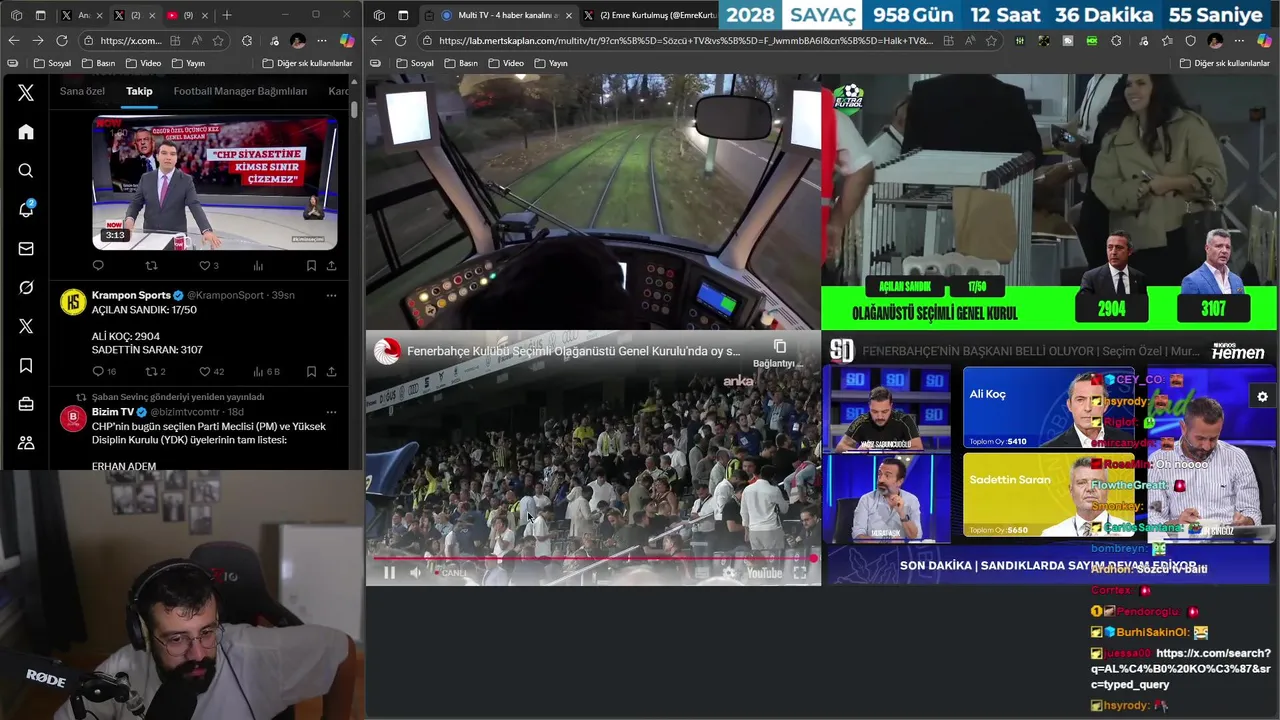Share the Krampon Sports tweet
The height and width of the screenshot is (720, 1280).
(331, 371)
